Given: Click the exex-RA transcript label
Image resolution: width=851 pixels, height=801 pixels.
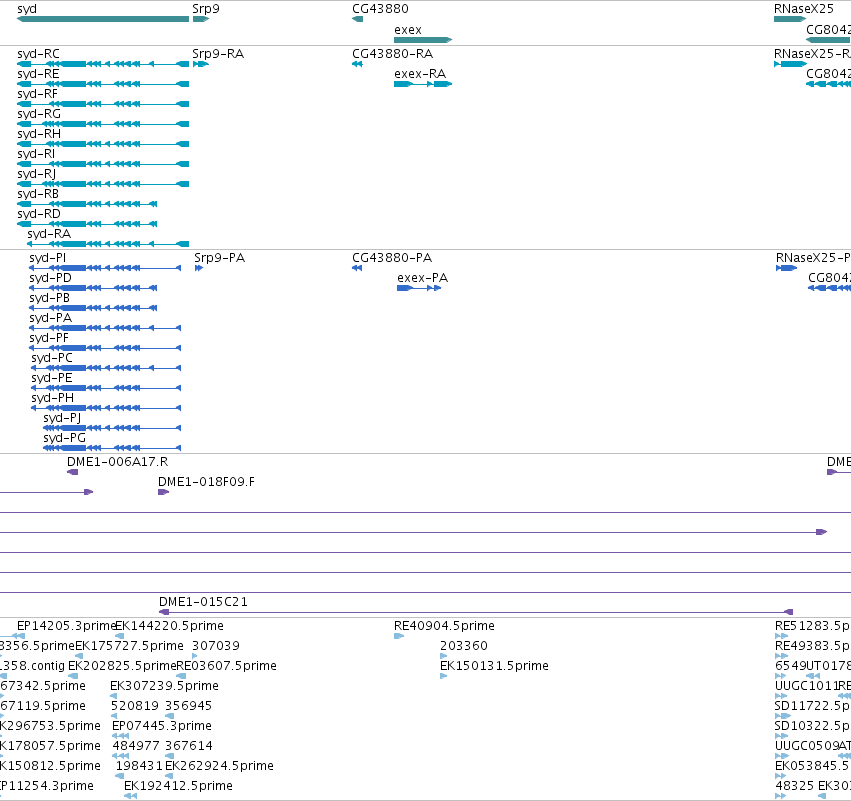Looking at the screenshot, I should [420, 74].
